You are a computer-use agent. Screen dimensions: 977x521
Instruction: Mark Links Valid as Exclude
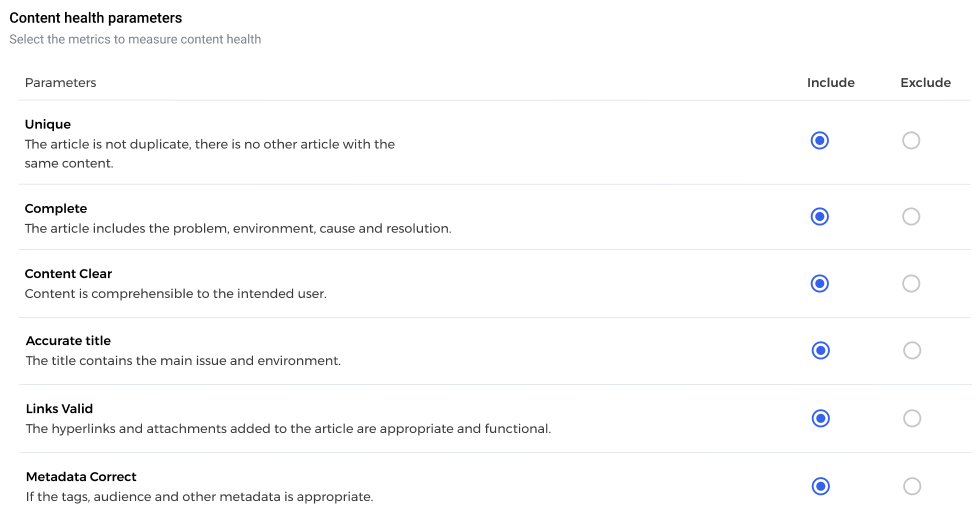pyautogui.click(x=911, y=418)
